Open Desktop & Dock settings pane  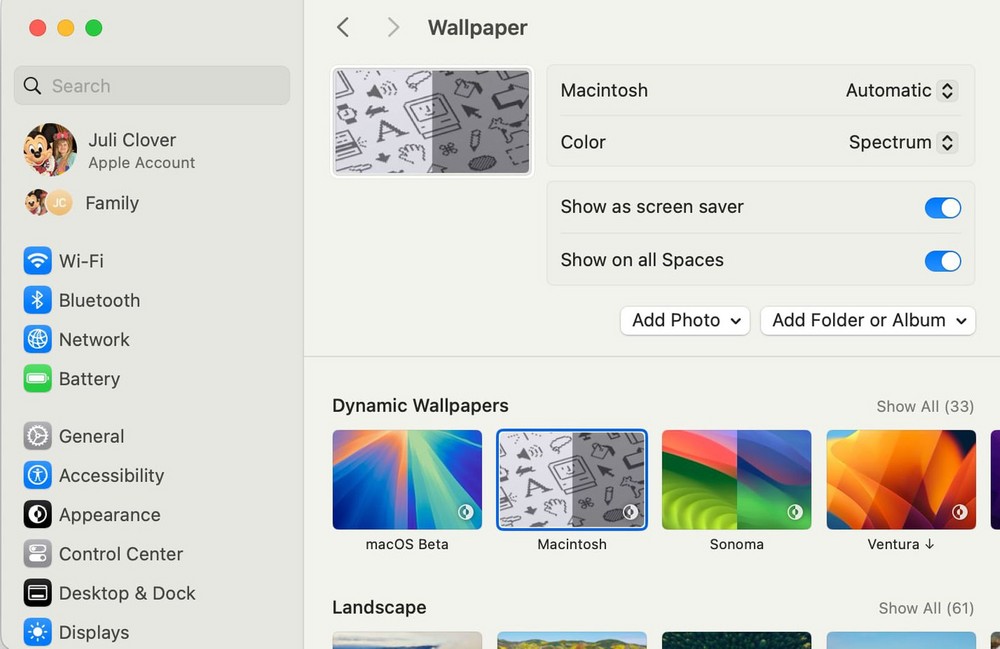(x=127, y=593)
